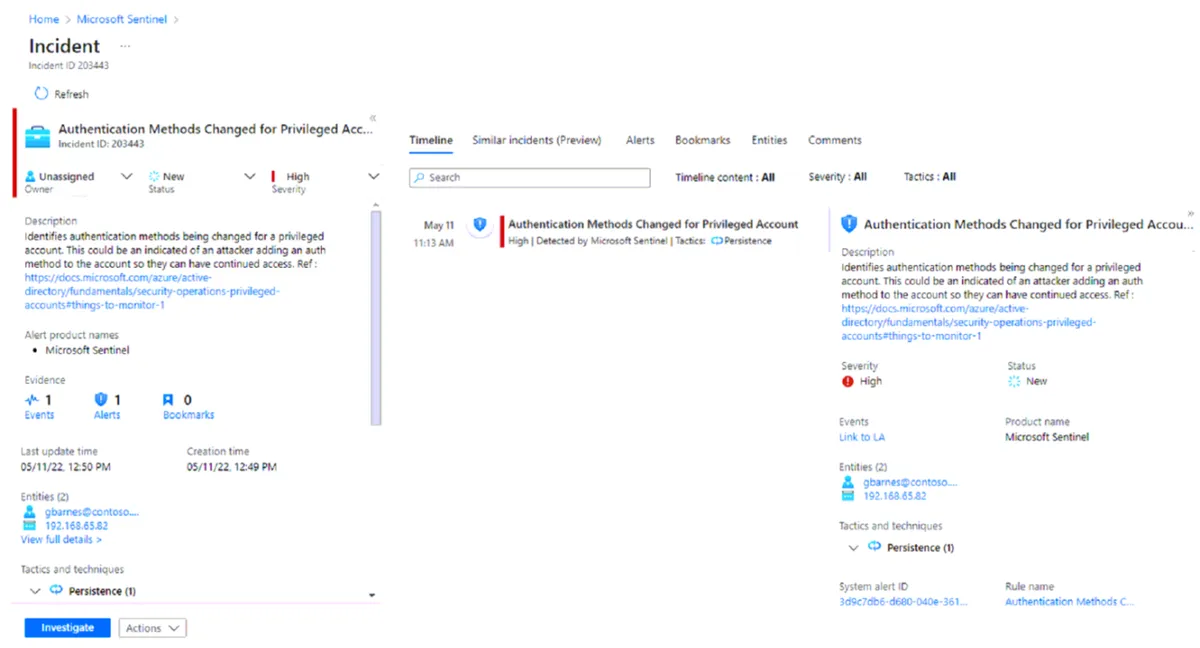Collapse Persistence tactic in alert details
This screenshot has height=648, width=1200.
coord(853,548)
